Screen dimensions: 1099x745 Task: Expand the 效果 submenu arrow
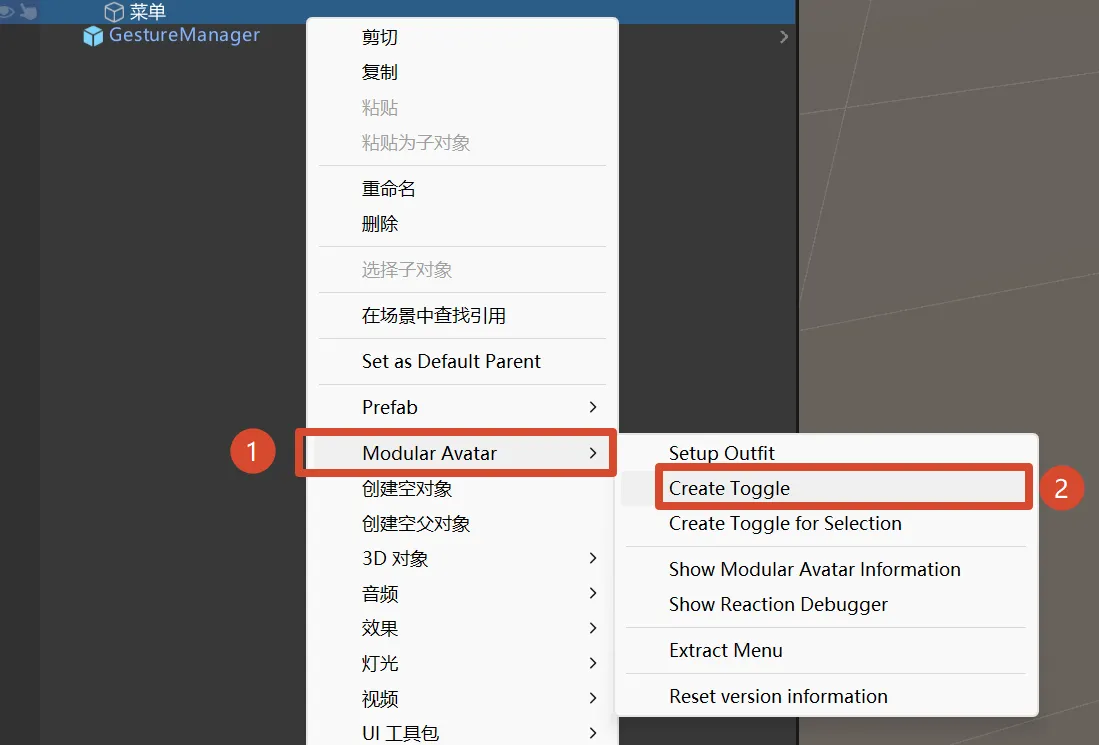pos(593,628)
